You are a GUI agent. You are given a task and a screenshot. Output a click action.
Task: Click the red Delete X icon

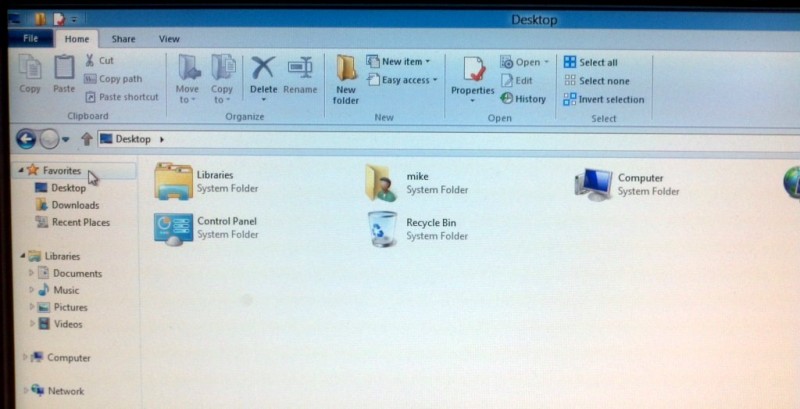(263, 70)
